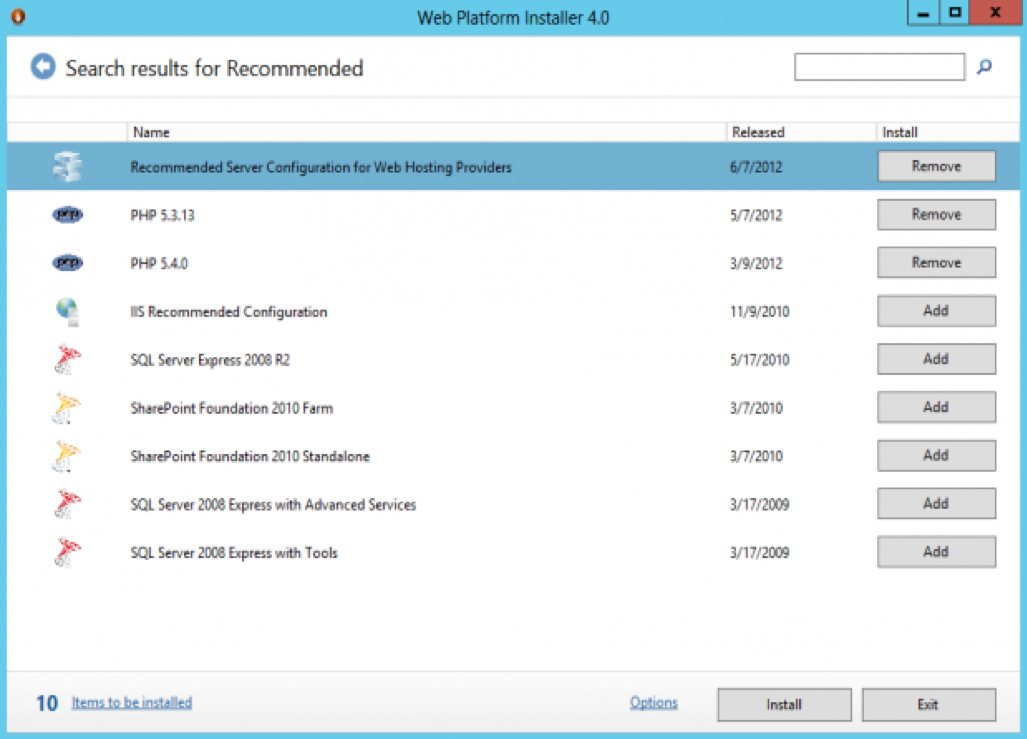Select SharePoint Foundation 2010 Standalone name text
The height and width of the screenshot is (739, 1027).
[250, 457]
